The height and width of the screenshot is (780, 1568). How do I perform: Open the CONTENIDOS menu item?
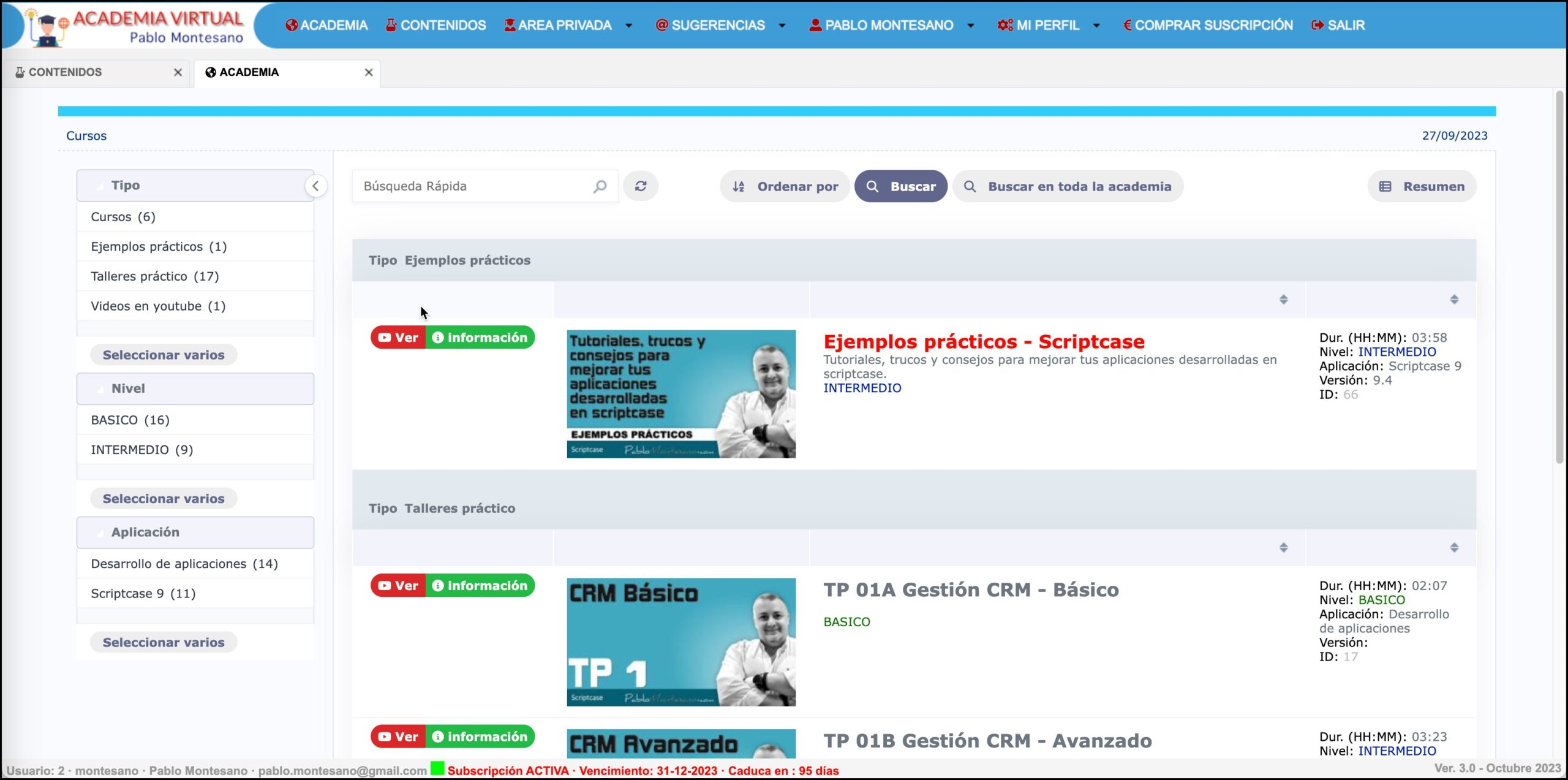coord(435,25)
